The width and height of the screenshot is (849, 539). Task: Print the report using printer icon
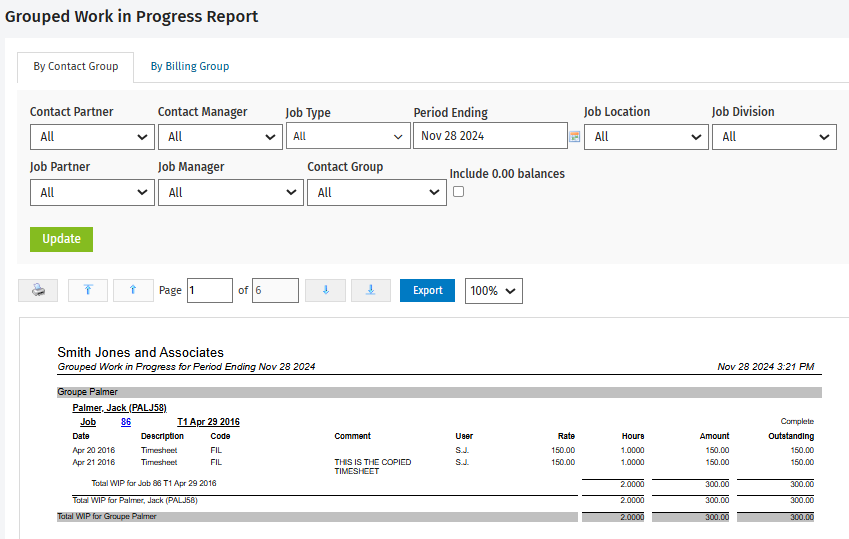click(38, 290)
